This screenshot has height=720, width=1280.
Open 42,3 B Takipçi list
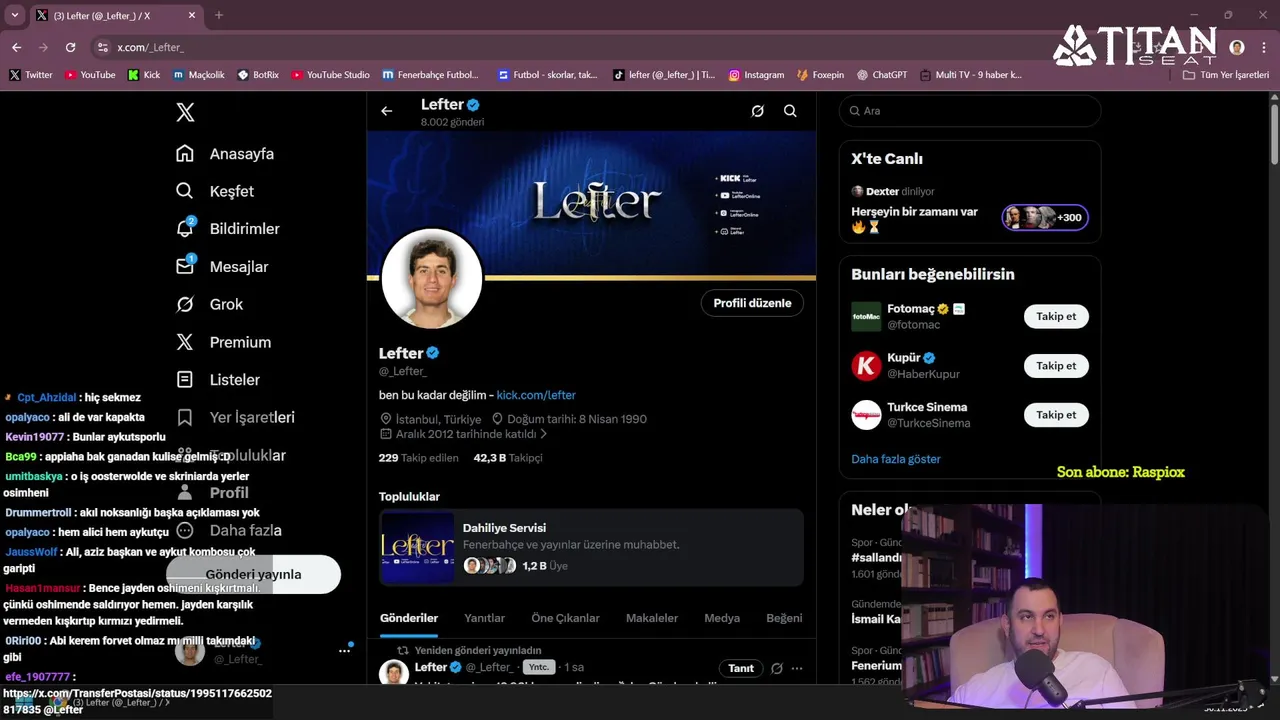(508, 458)
